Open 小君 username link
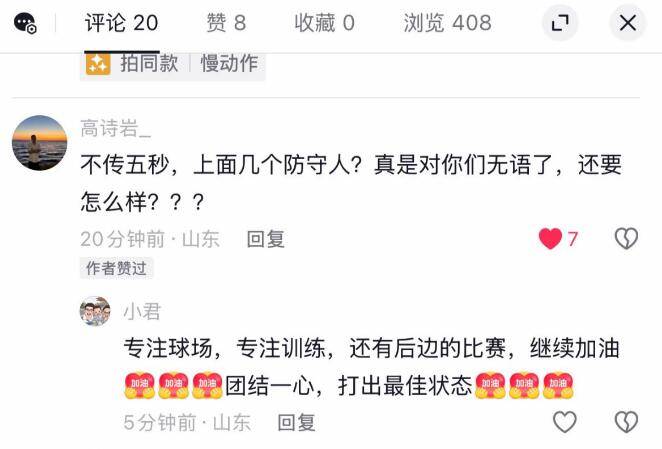 point(142,312)
